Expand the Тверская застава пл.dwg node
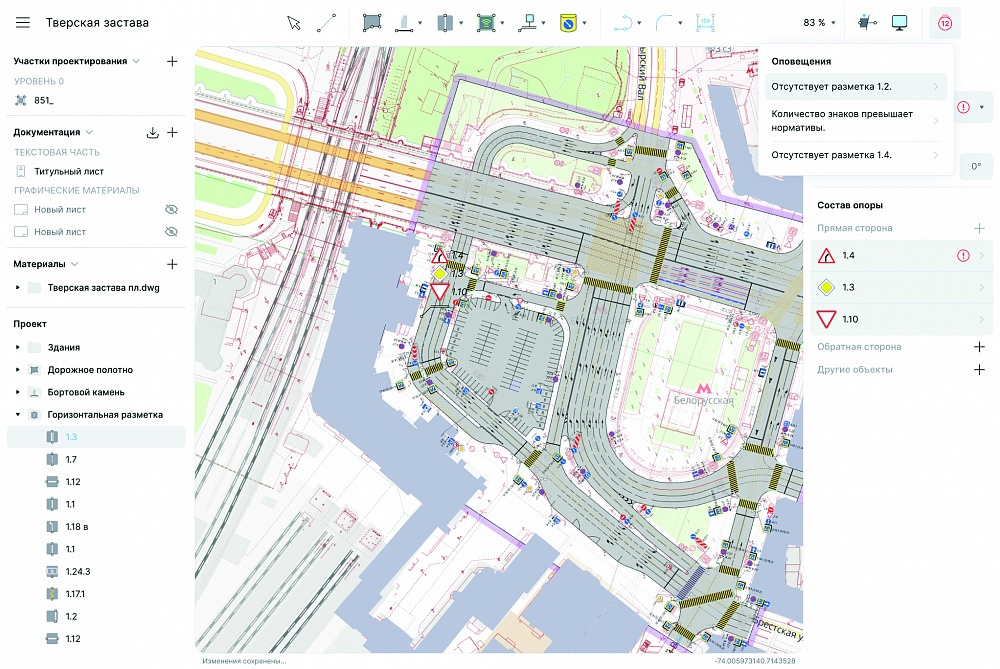Viewport: 1000px width, 669px height. [x=18, y=288]
